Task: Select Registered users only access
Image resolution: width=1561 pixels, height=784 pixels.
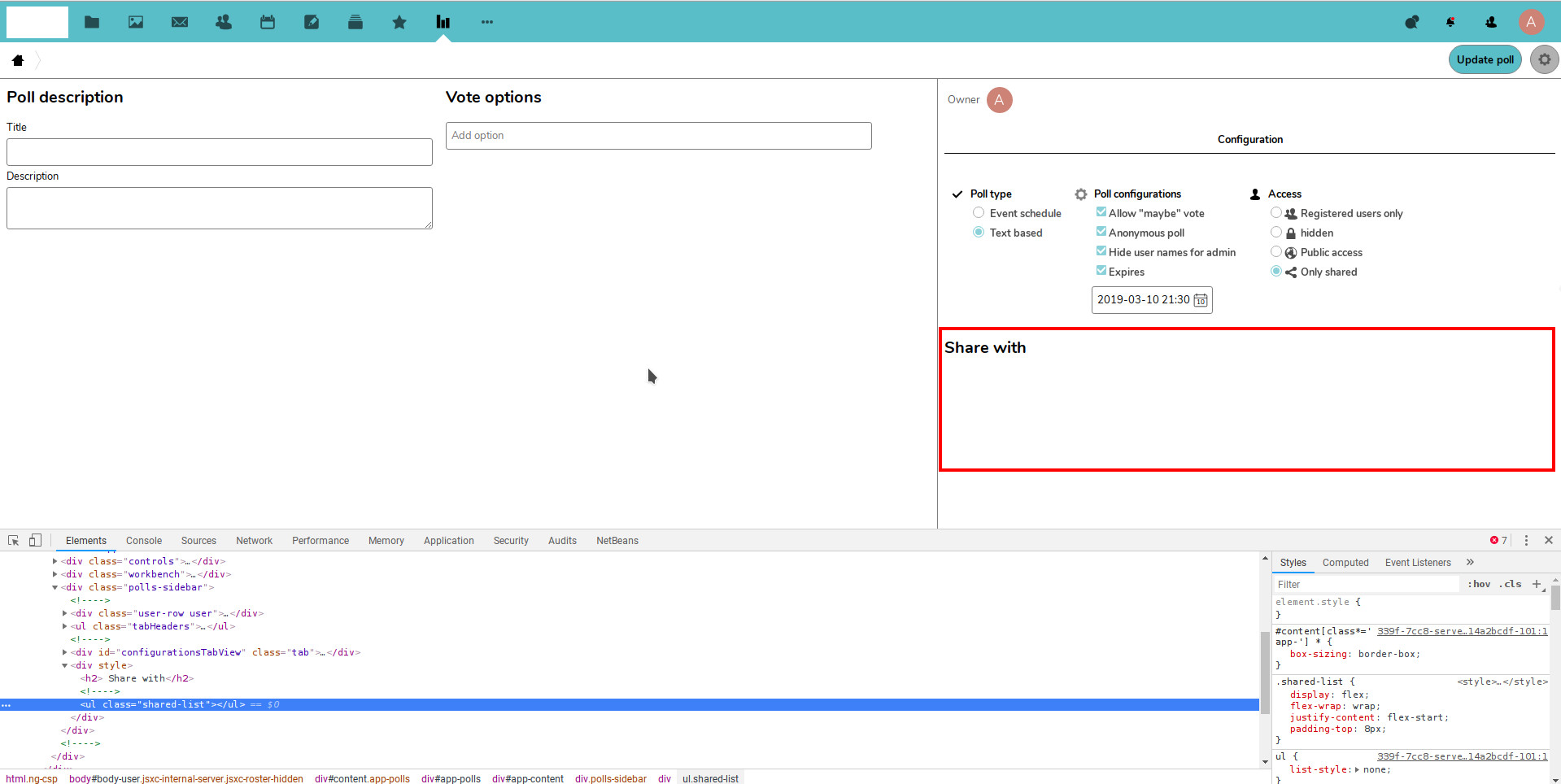Action: 1276,213
